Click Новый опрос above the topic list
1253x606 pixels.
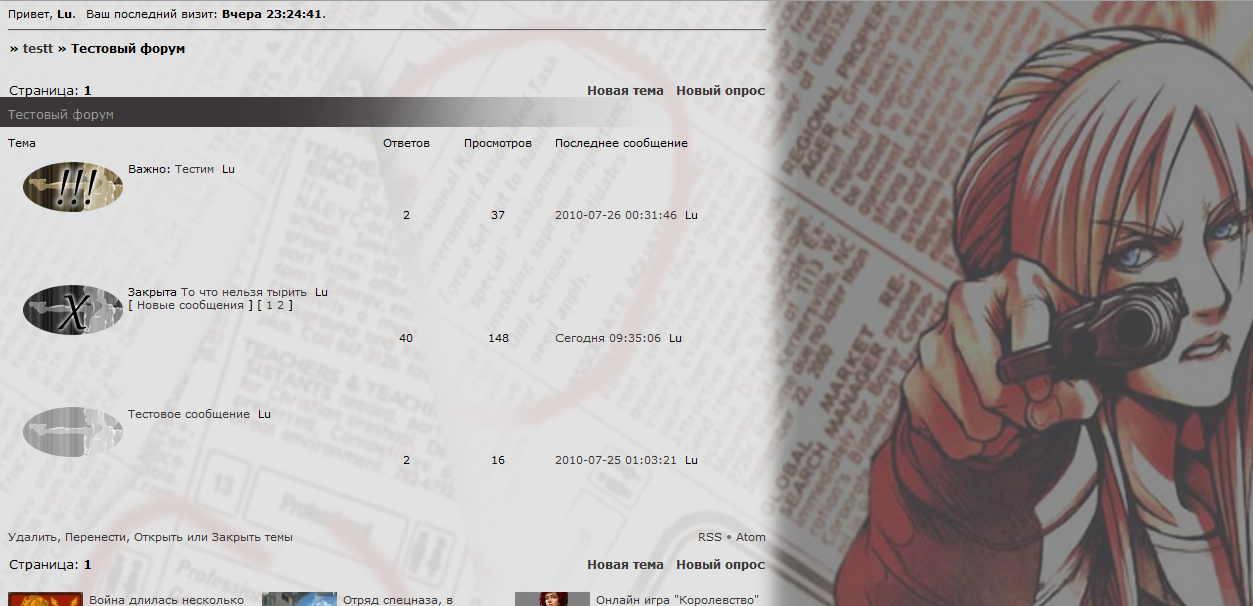pyautogui.click(x=721, y=90)
